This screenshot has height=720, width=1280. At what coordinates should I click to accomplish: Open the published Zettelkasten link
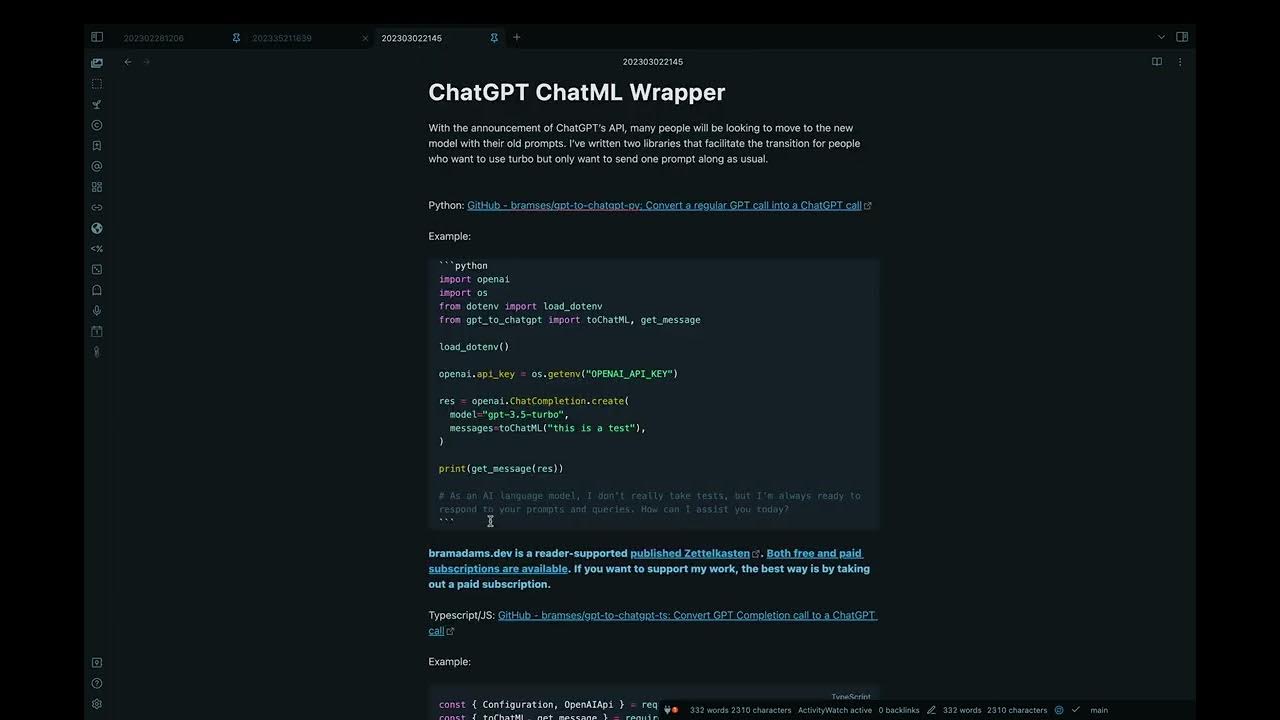(x=689, y=553)
